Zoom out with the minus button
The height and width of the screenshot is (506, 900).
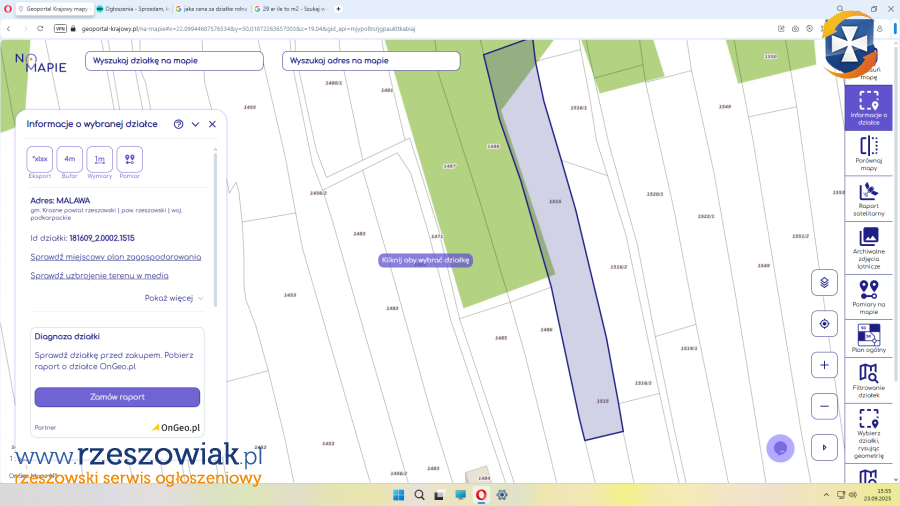pos(824,407)
